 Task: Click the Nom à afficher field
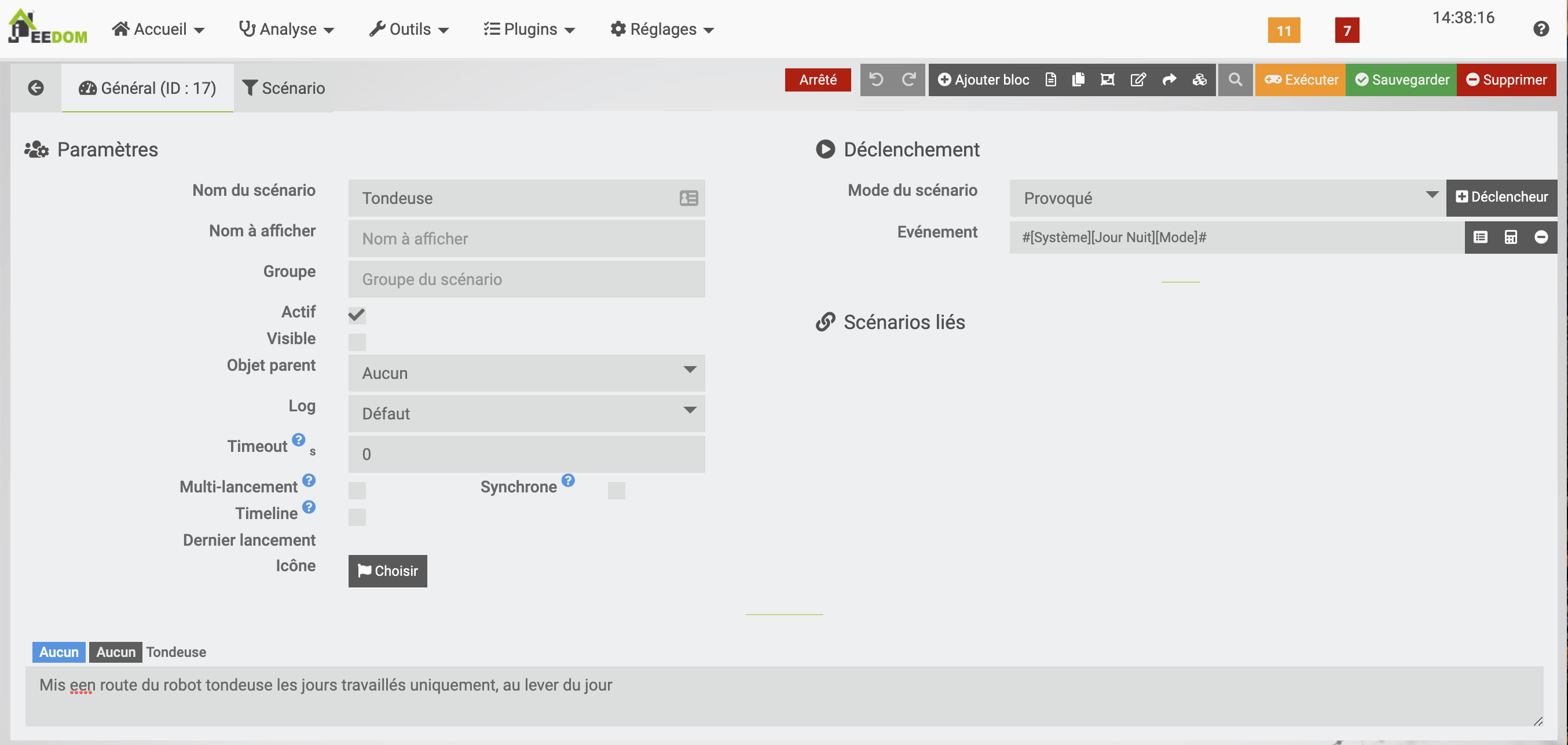click(526, 239)
